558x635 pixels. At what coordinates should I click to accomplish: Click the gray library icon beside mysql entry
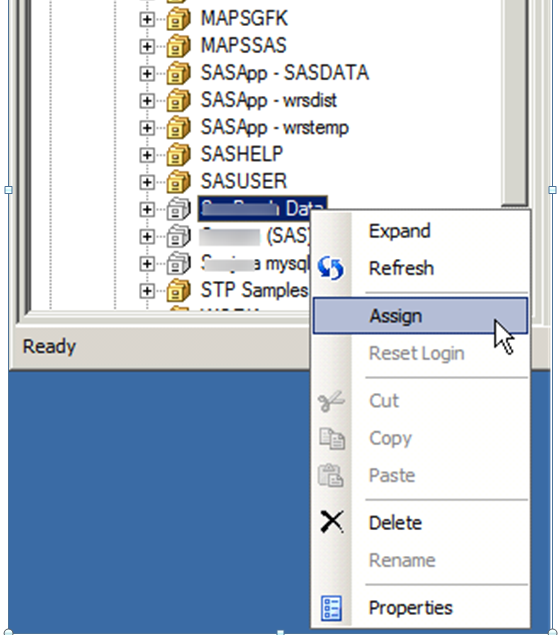pos(179,263)
